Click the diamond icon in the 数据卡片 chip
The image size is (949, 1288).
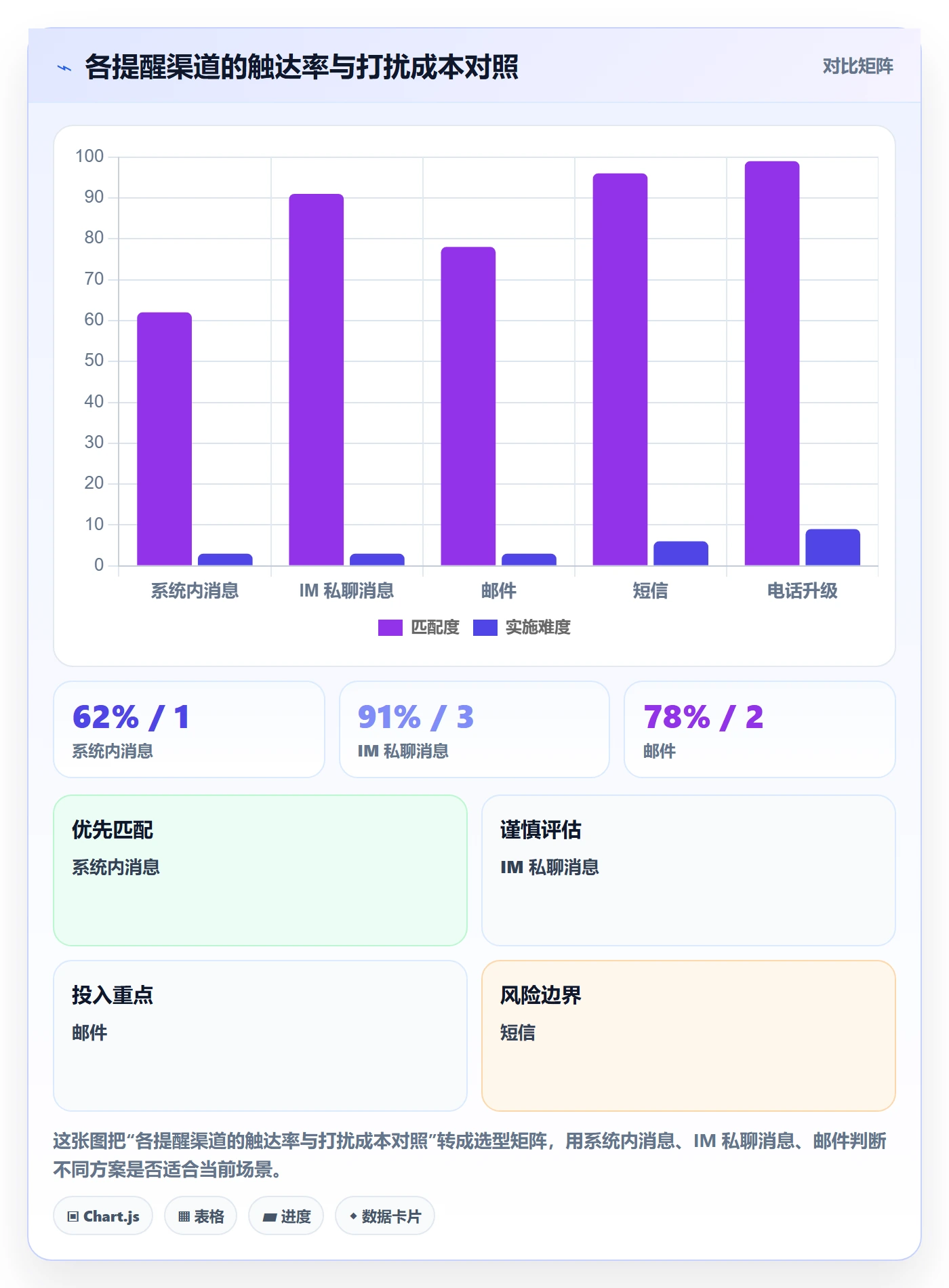[353, 1217]
